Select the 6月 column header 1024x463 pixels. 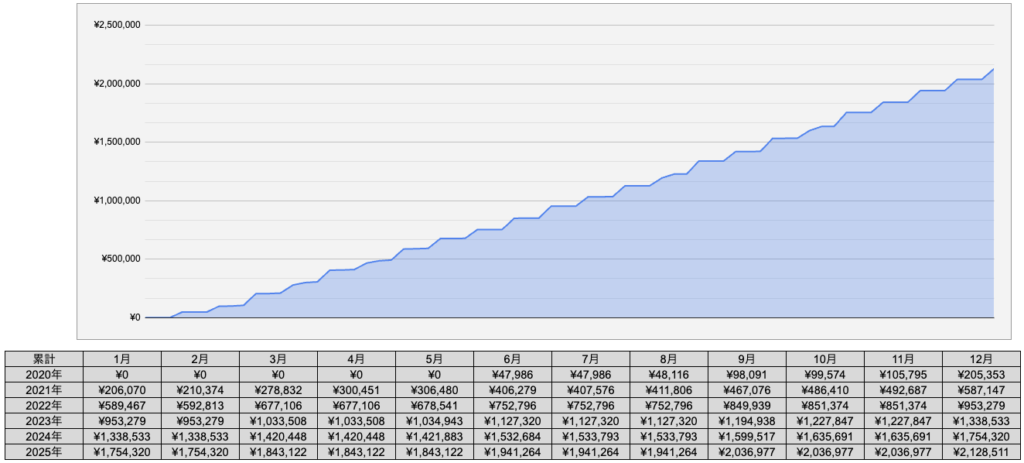click(x=512, y=358)
